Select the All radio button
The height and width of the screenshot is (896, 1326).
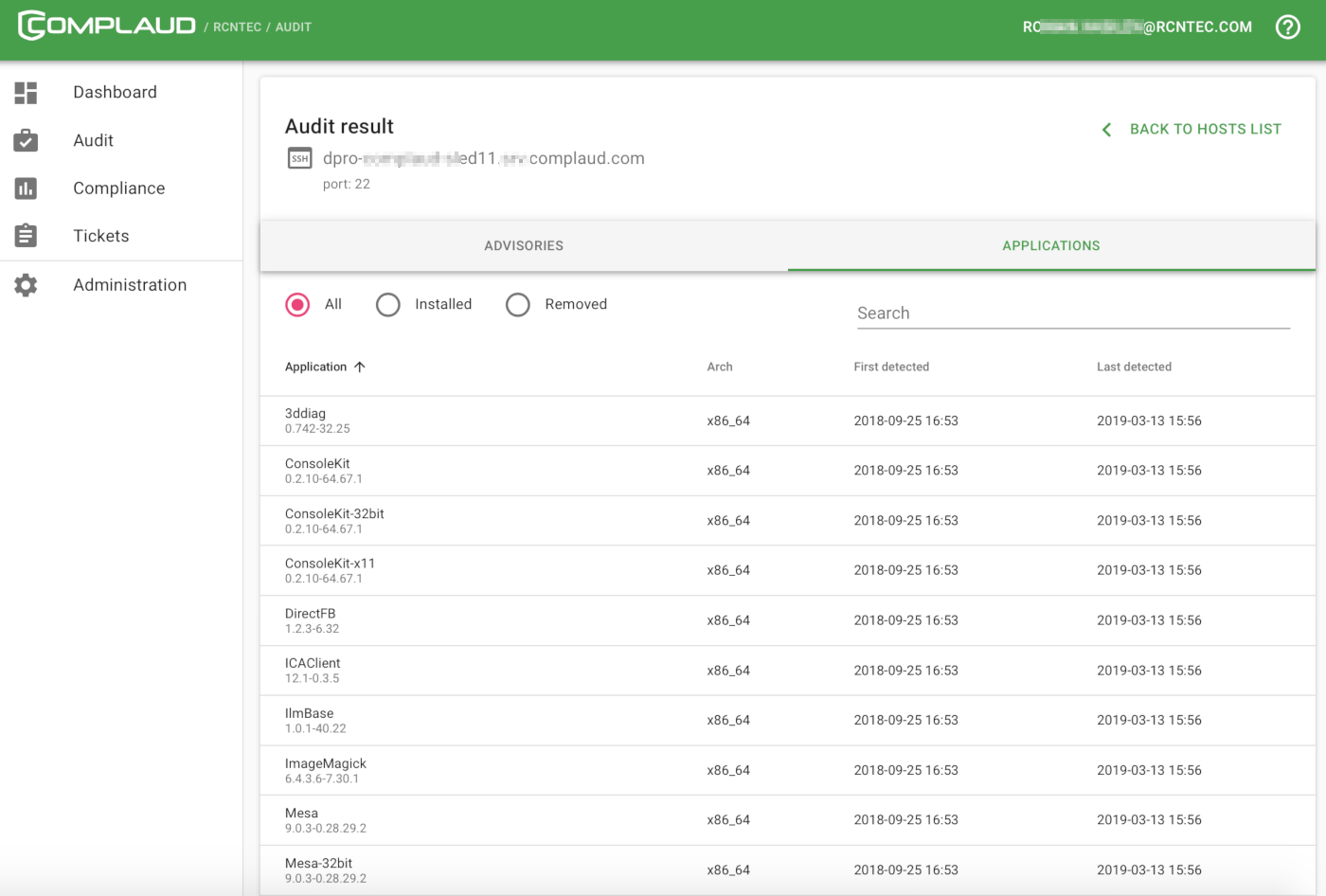[297, 304]
